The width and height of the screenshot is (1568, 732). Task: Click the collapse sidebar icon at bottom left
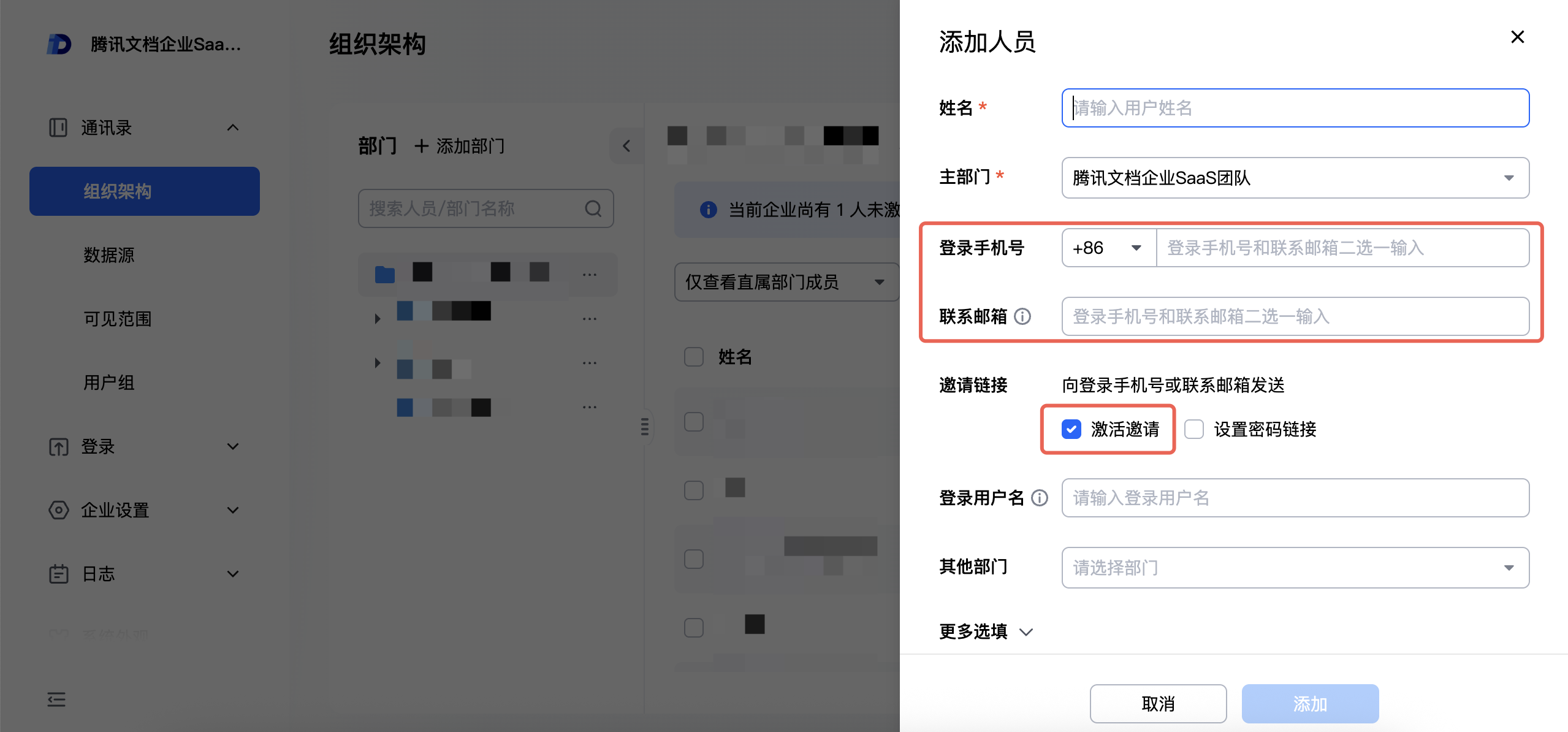click(x=56, y=700)
